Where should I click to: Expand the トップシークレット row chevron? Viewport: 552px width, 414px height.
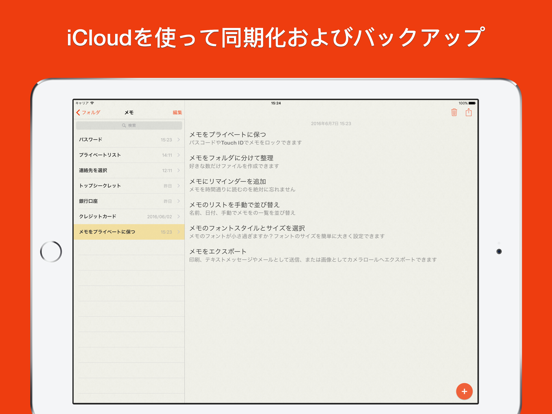(178, 186)
